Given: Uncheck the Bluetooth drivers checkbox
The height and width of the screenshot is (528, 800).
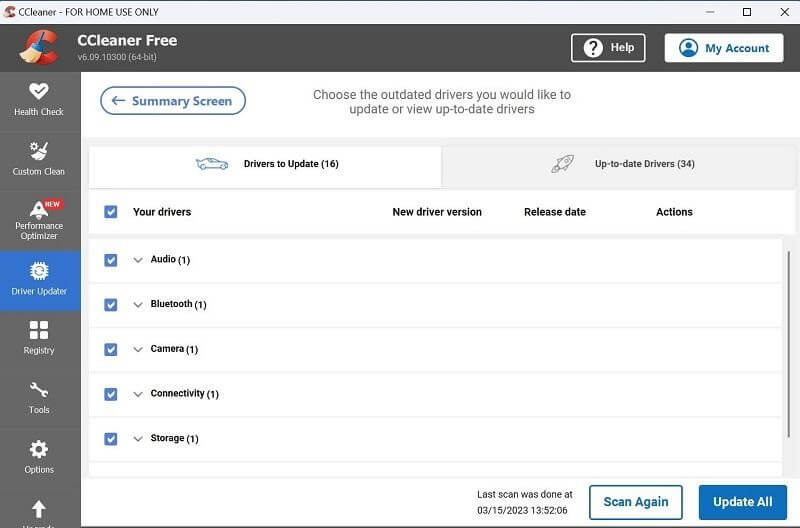Looking at the screenshot, I should 111,305.
